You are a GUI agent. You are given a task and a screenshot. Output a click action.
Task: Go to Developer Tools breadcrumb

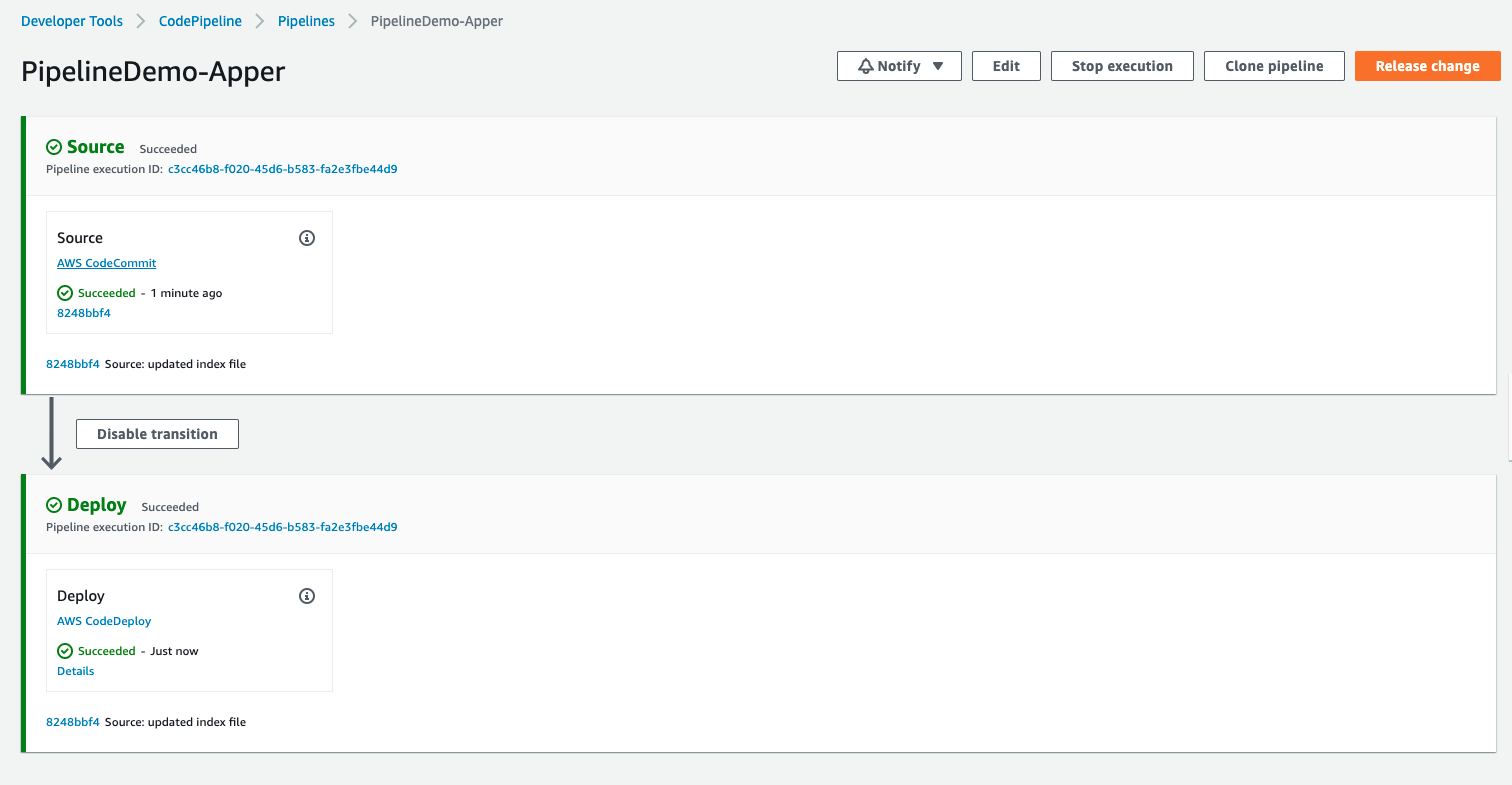click(x=72, y=21)
